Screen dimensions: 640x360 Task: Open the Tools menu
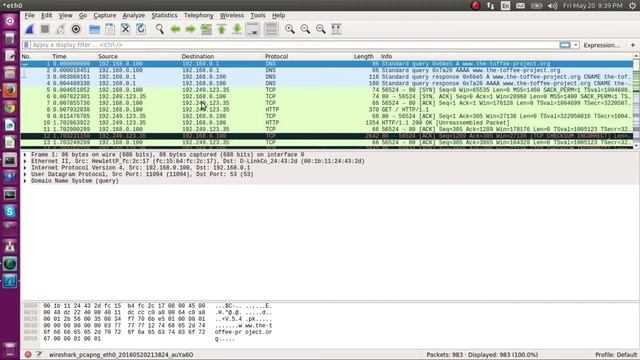coord(258,15)
